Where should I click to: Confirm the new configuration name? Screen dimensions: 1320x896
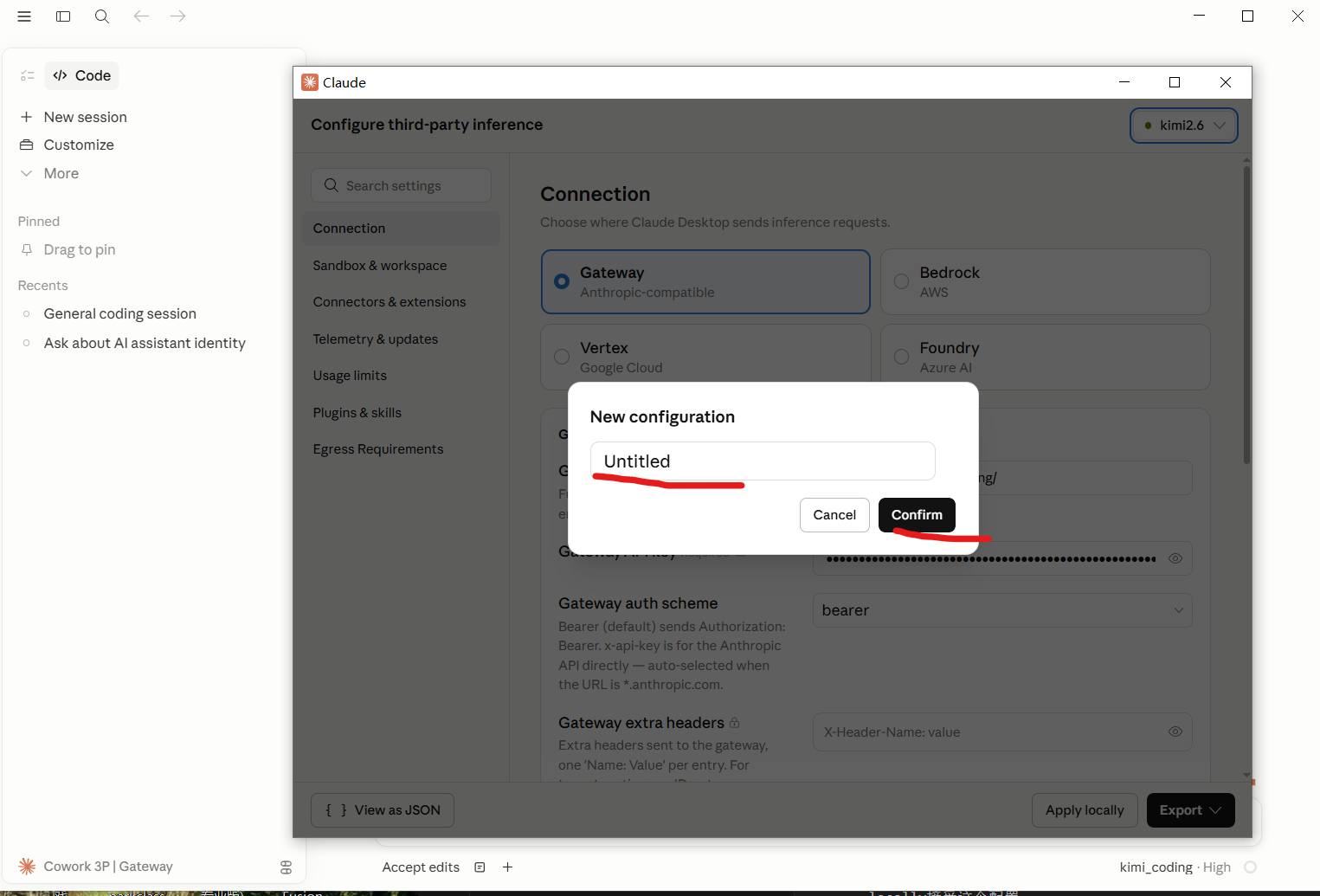pyautogui.click(x=917, y=515)
